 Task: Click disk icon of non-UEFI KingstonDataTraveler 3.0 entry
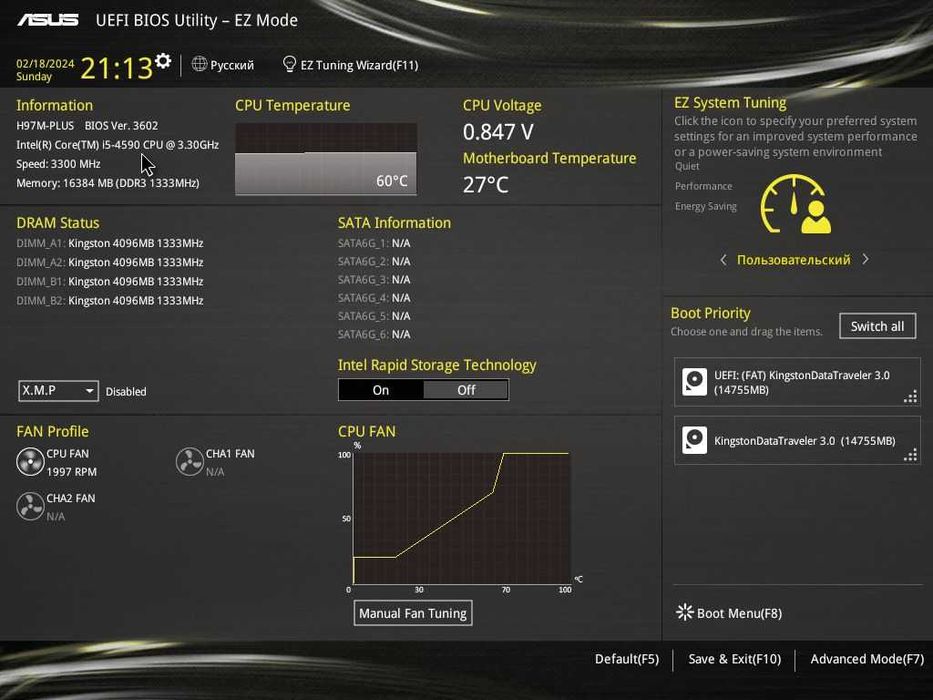pyautogui.click(x=694, y=440)
